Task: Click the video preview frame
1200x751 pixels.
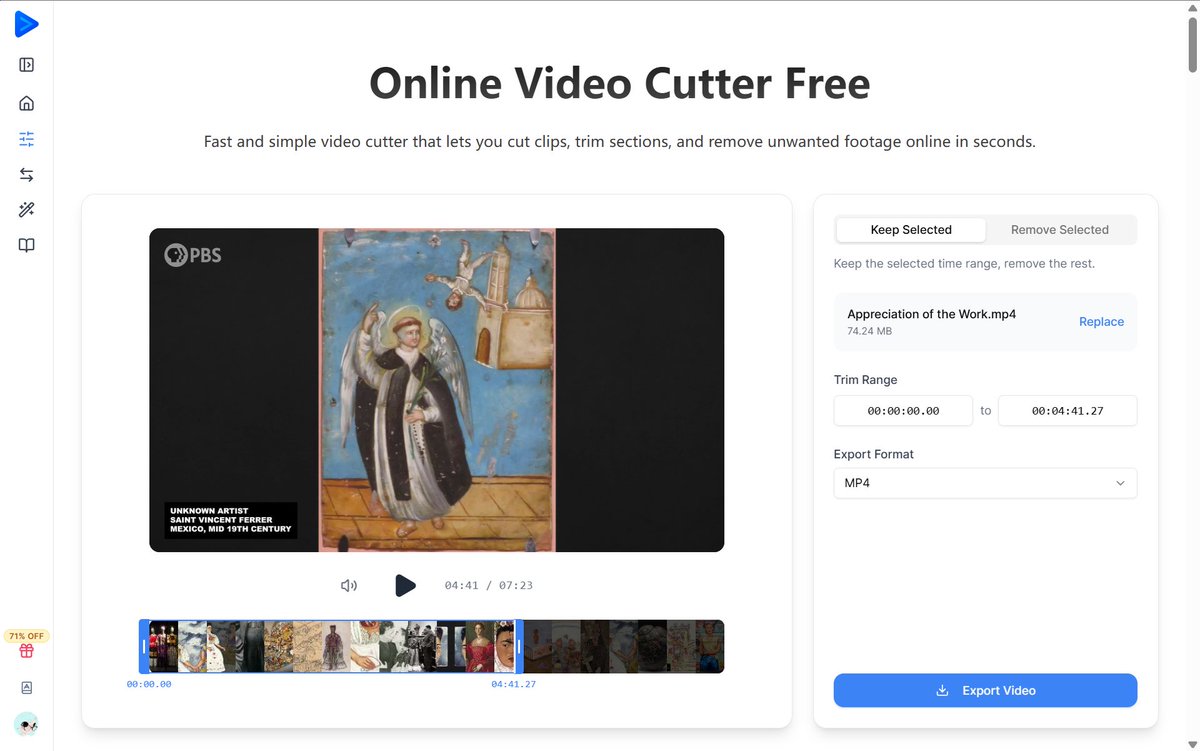Action: click(x=436, y=390)
